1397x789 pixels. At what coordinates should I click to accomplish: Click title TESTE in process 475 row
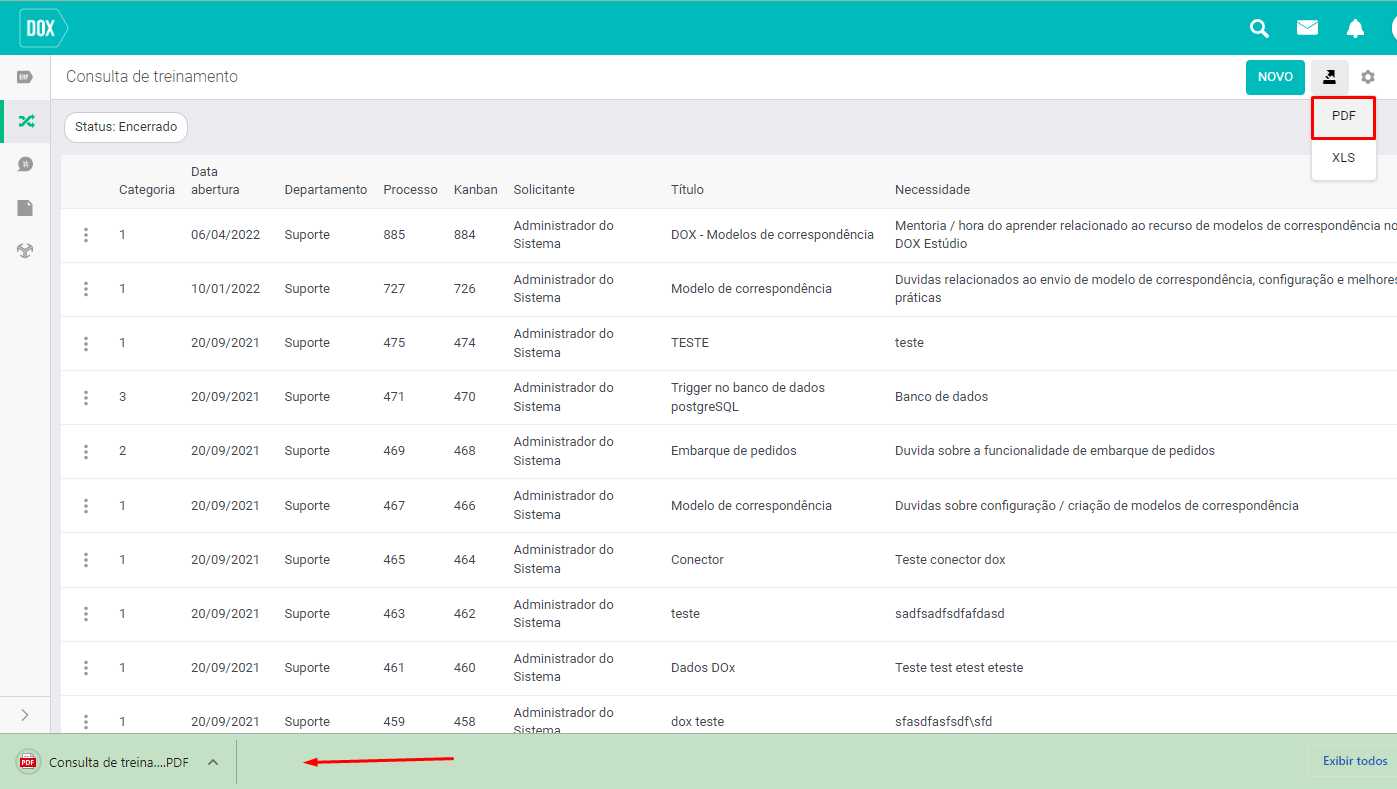coord(690,343)
